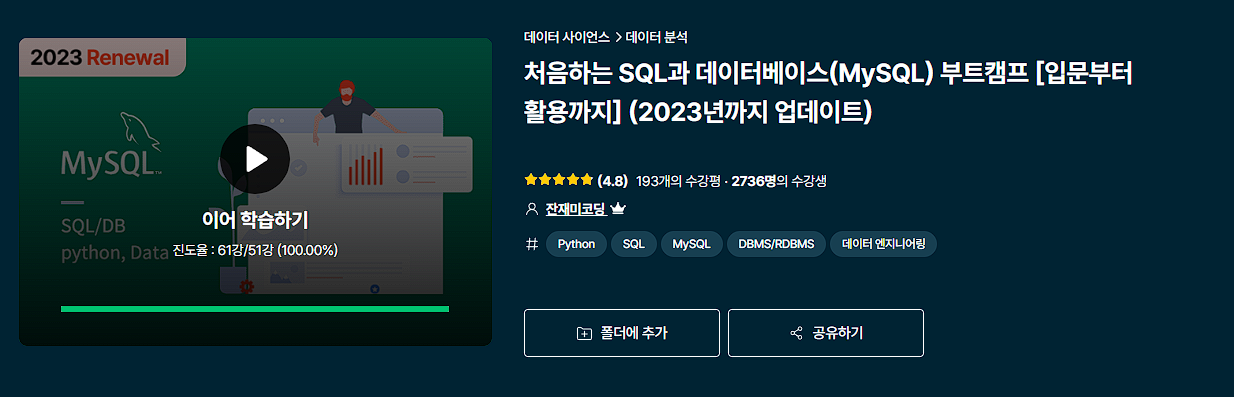Open instructor 잔재미코딩 profile link
Viewport: 1234px width, 404px height.
[x=574, y=209]
